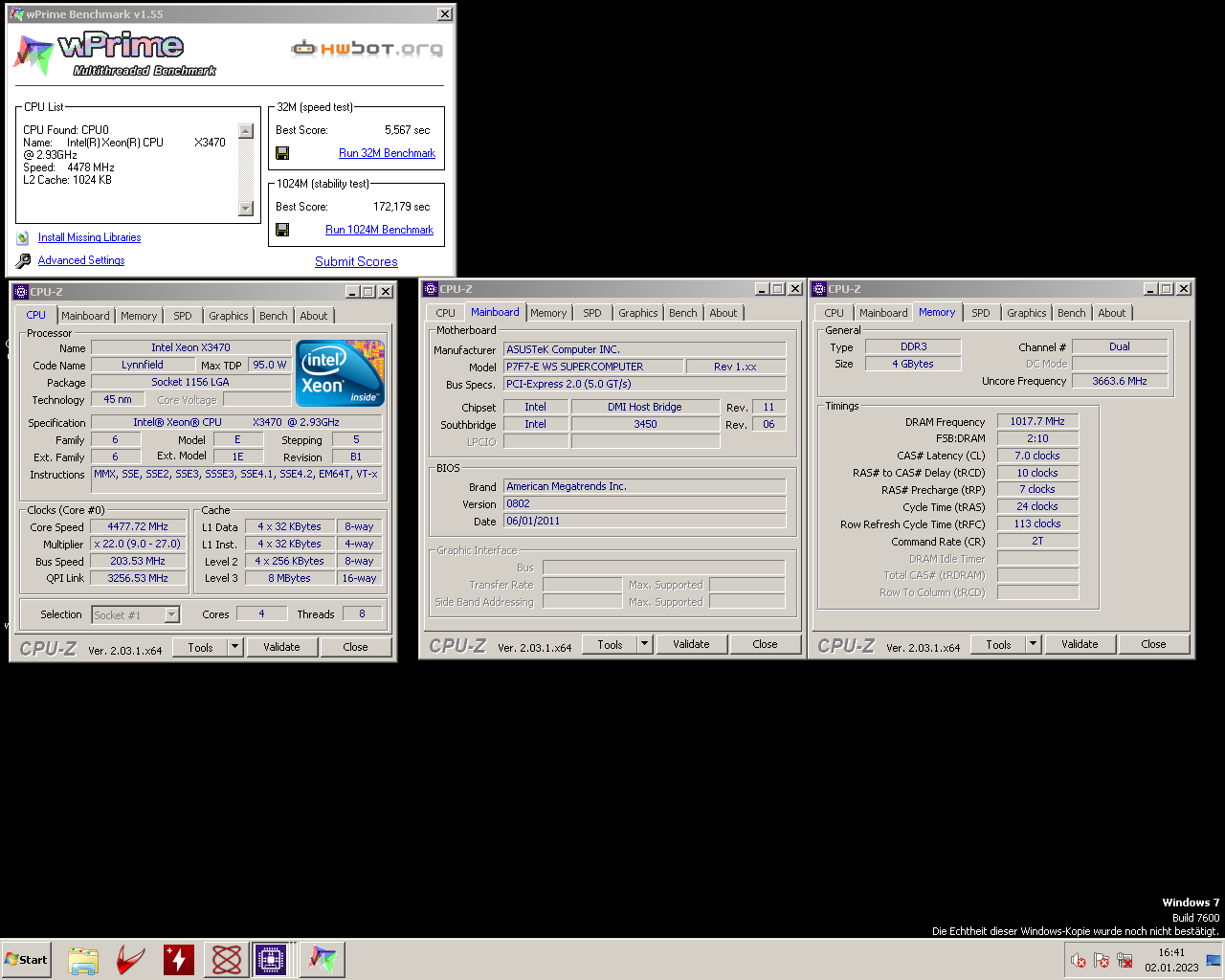Select About tab in Mainboard window
This screenshot has width=1225, height=980.
pos(724,313)
